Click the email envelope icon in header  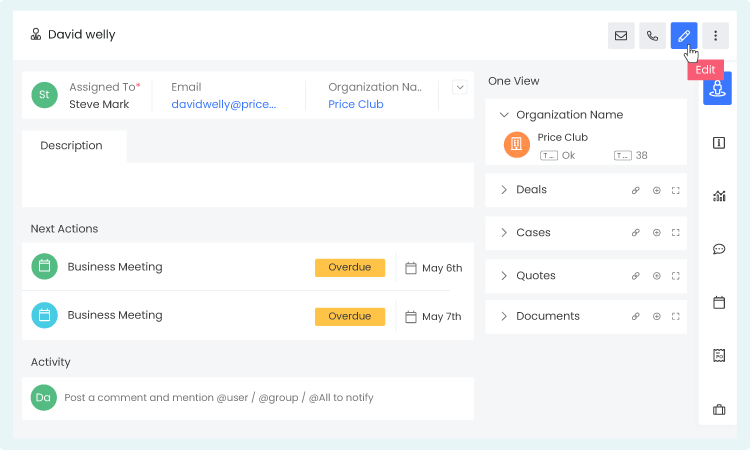pos(621,36)
